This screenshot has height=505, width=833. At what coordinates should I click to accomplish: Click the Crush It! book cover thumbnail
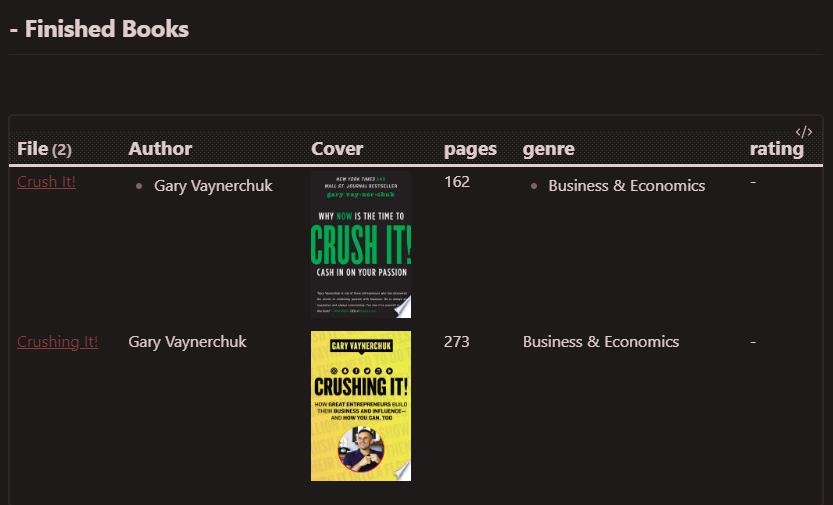(360, 244)
